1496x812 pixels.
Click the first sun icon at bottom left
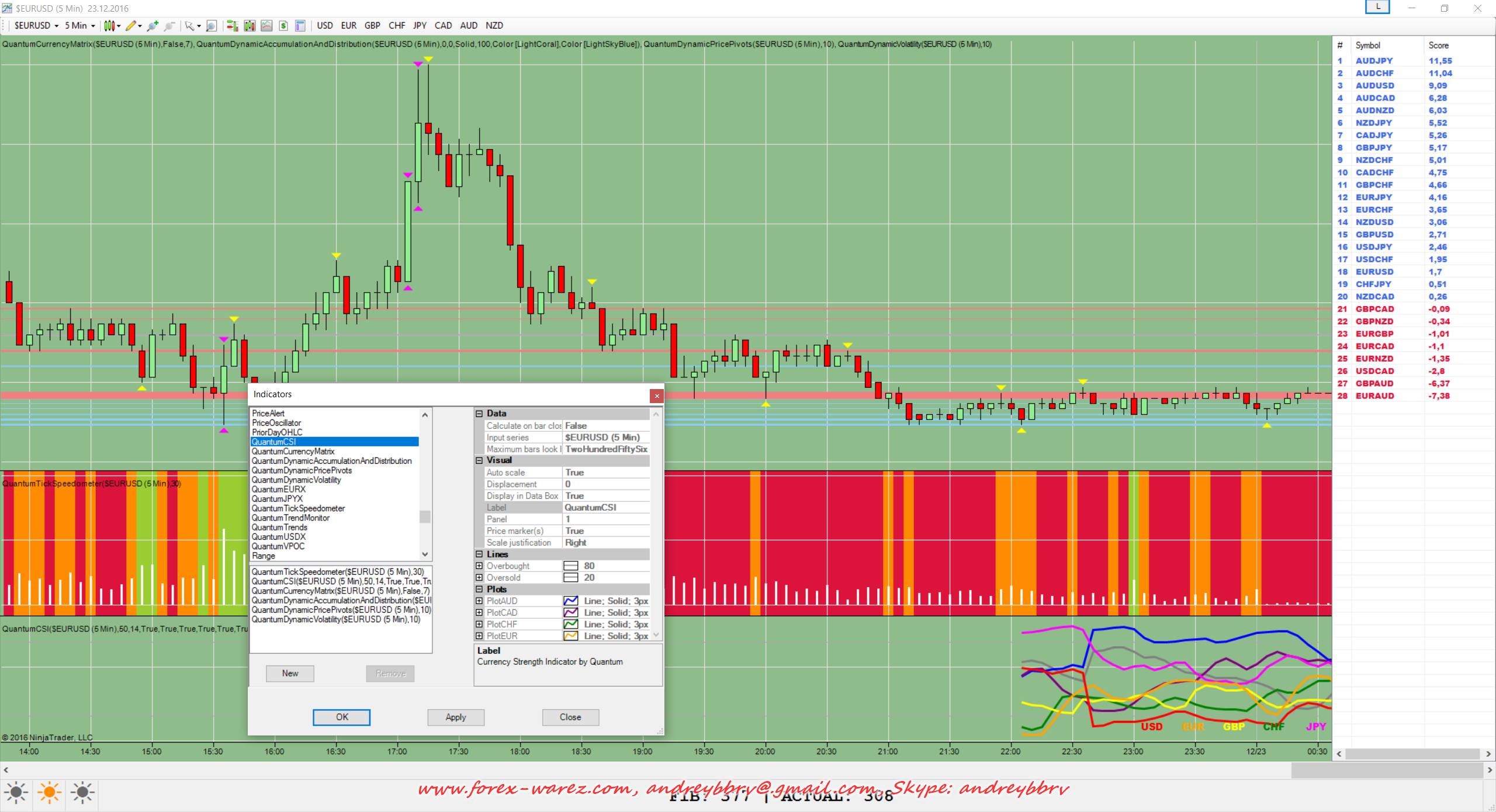coord(16,793)
